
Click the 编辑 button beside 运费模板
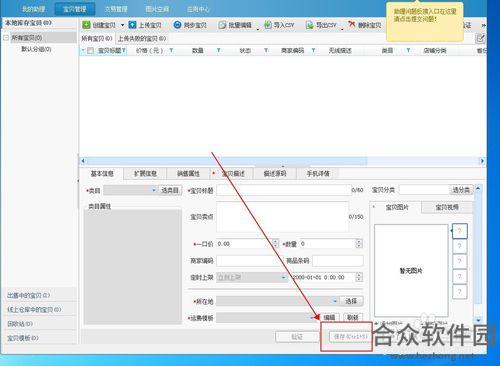pos(329,317)
